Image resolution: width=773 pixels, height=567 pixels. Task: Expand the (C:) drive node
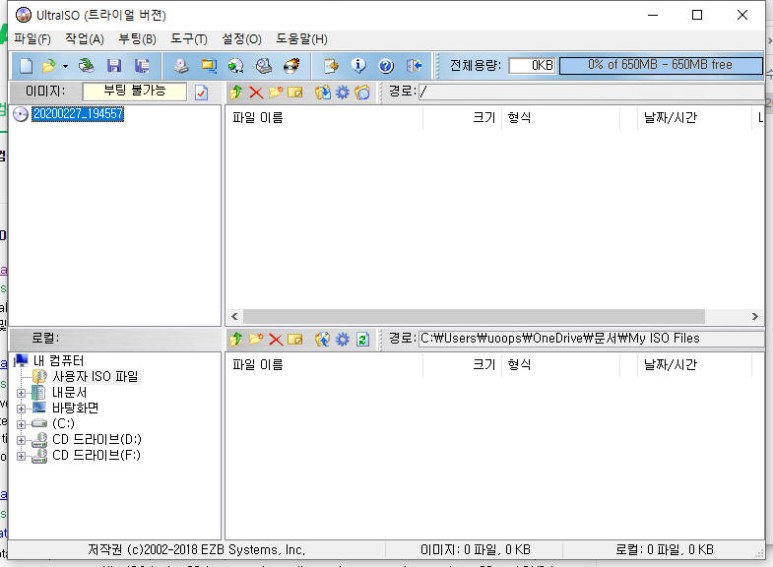point(21,424)
